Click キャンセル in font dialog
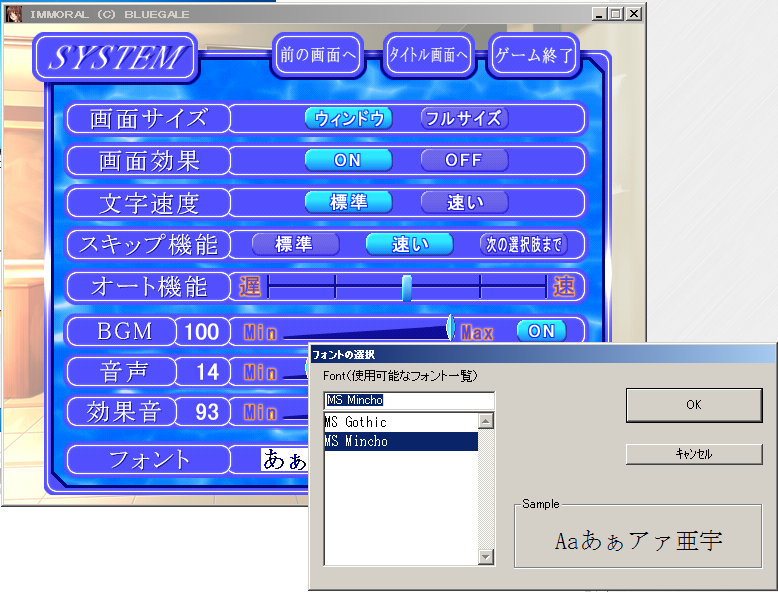The image size is (778, 592). (x=694, y=454)
